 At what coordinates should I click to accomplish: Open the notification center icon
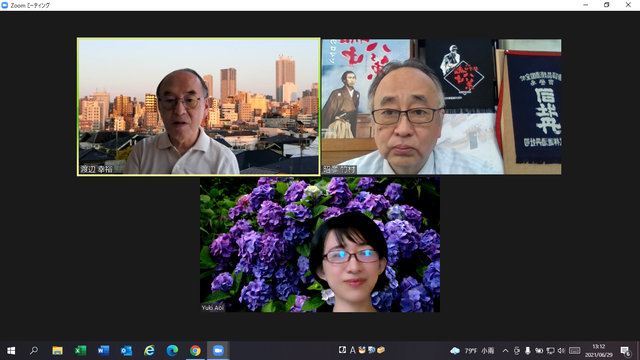coord(626,351)
